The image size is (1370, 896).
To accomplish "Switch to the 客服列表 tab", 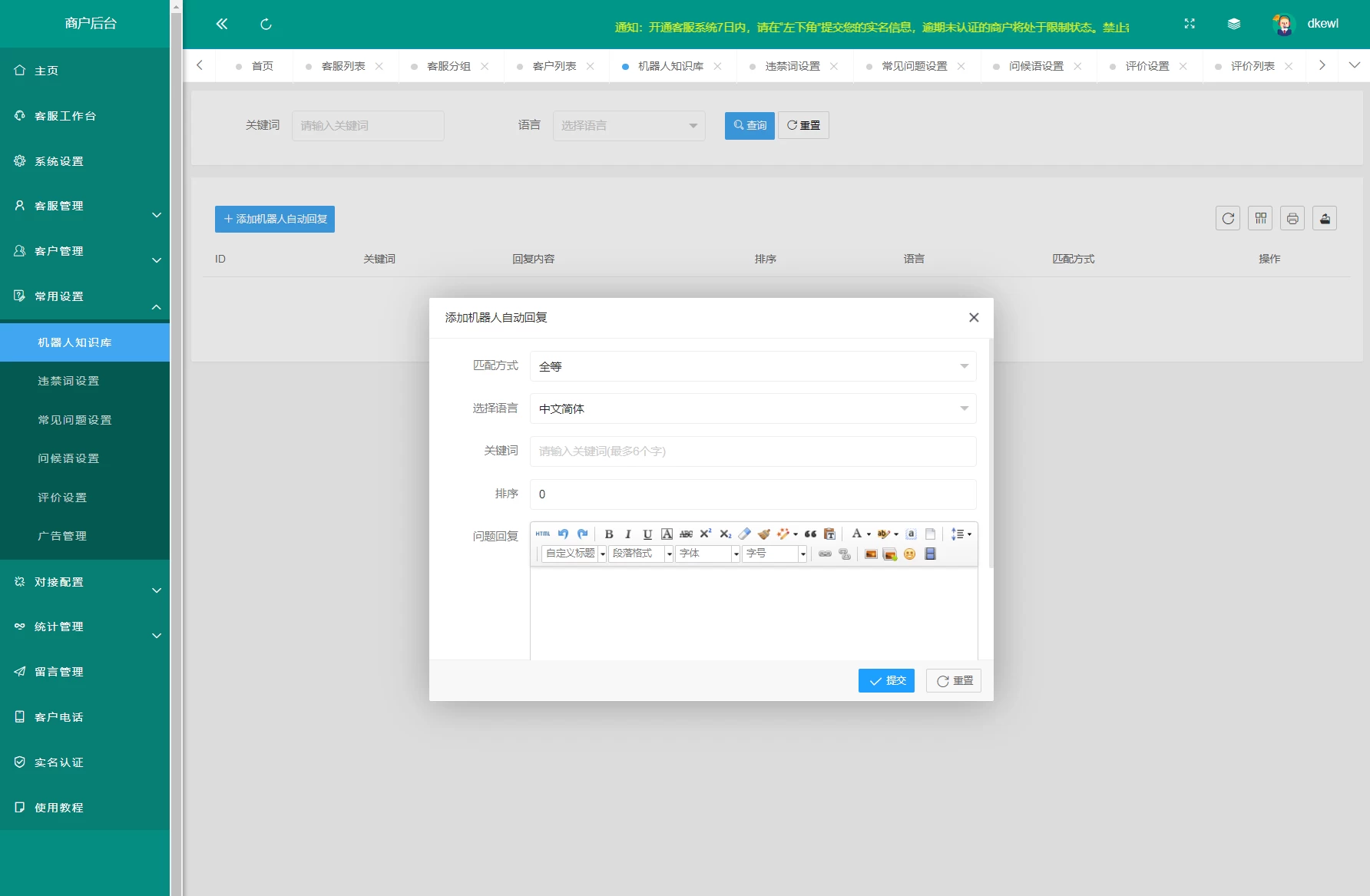I will tap(343, 66).
